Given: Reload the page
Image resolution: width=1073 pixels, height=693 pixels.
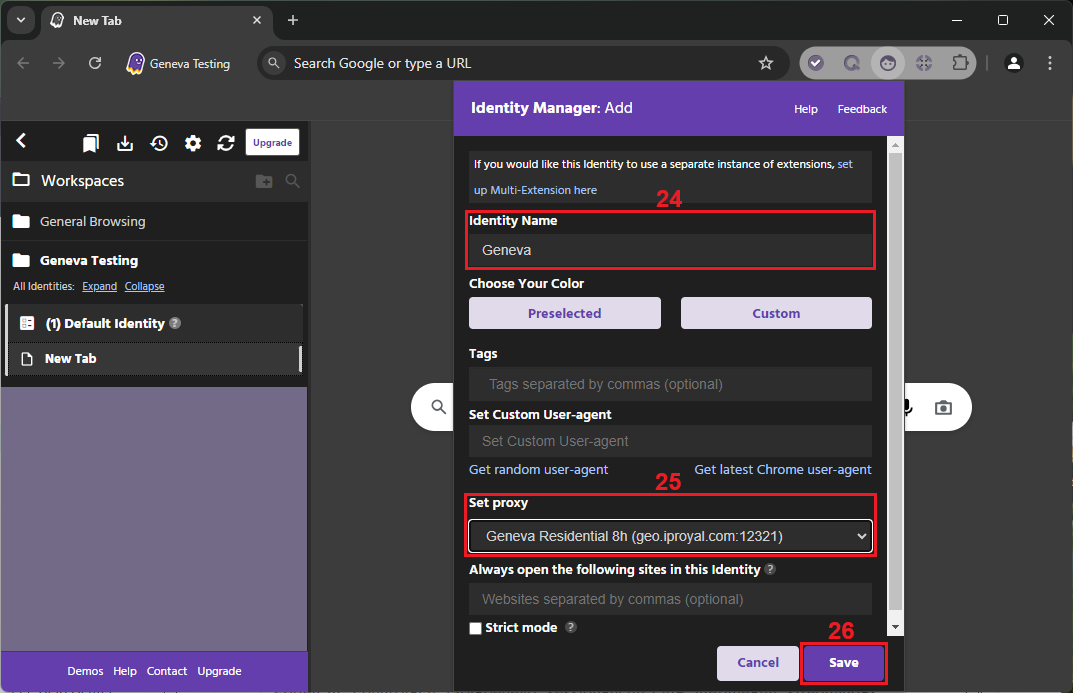Looking at the screenshot, I should (x=95, y=63).
